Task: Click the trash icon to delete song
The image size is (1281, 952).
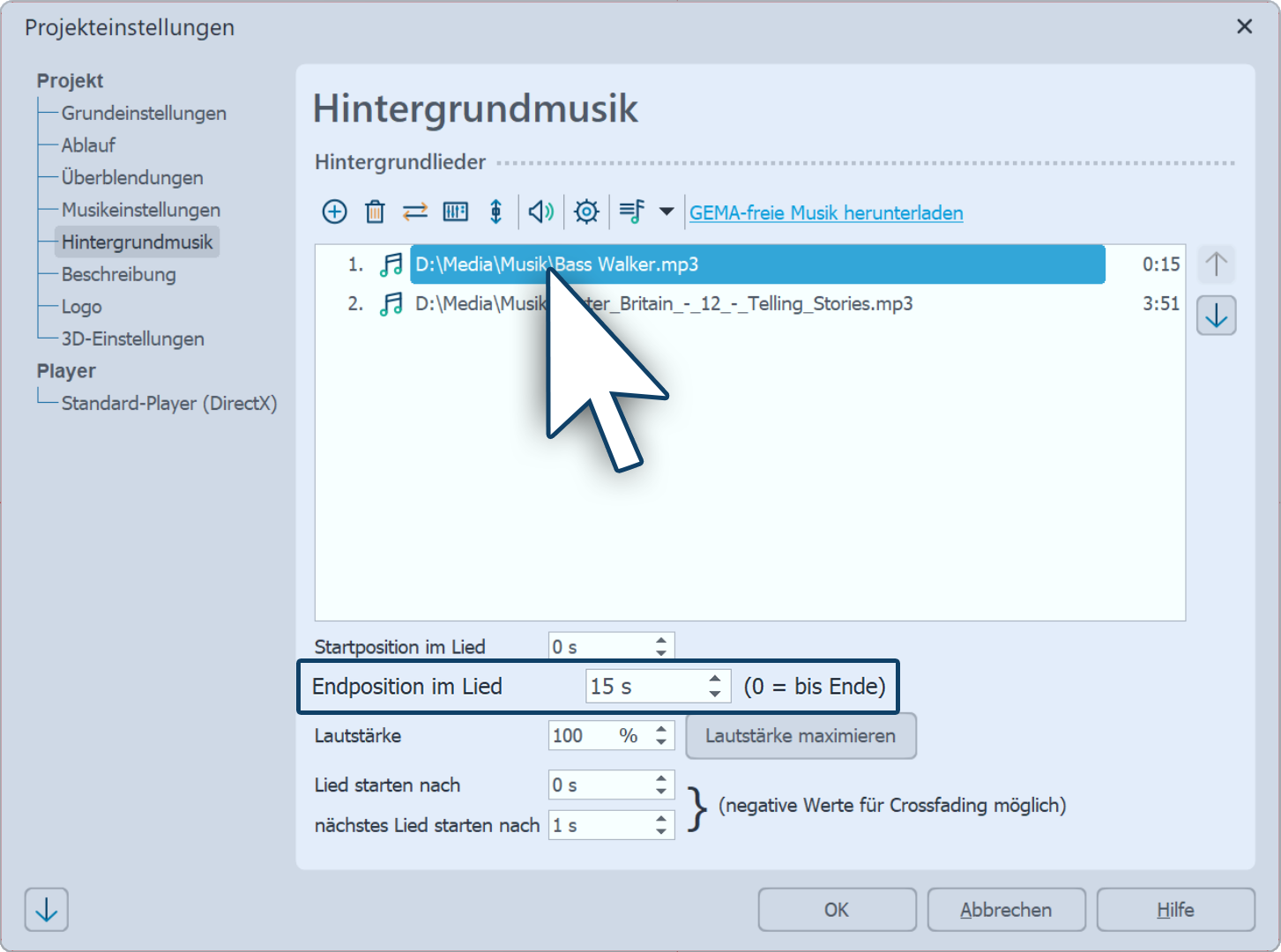Action: [x=375, y=212]
